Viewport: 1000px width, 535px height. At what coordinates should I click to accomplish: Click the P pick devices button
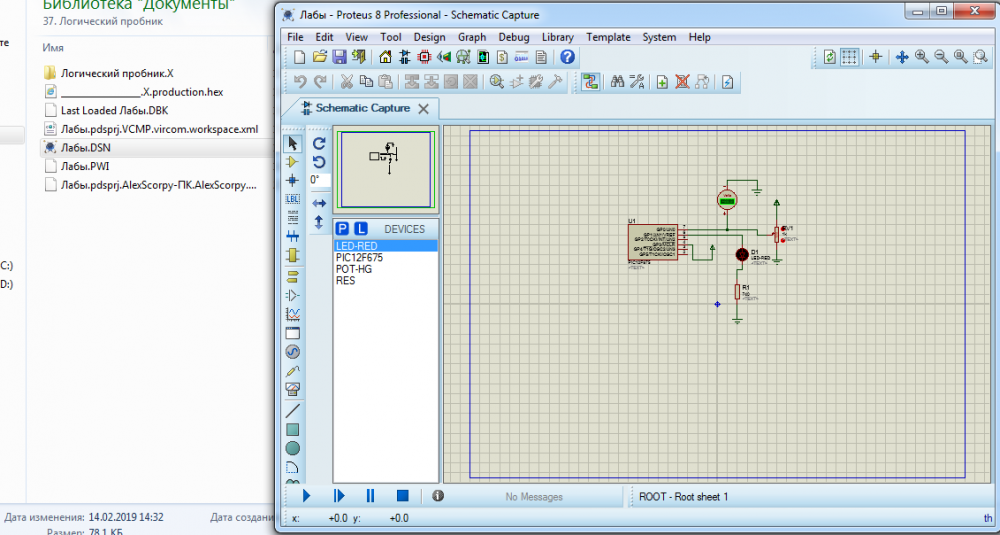tap(343, 229)
